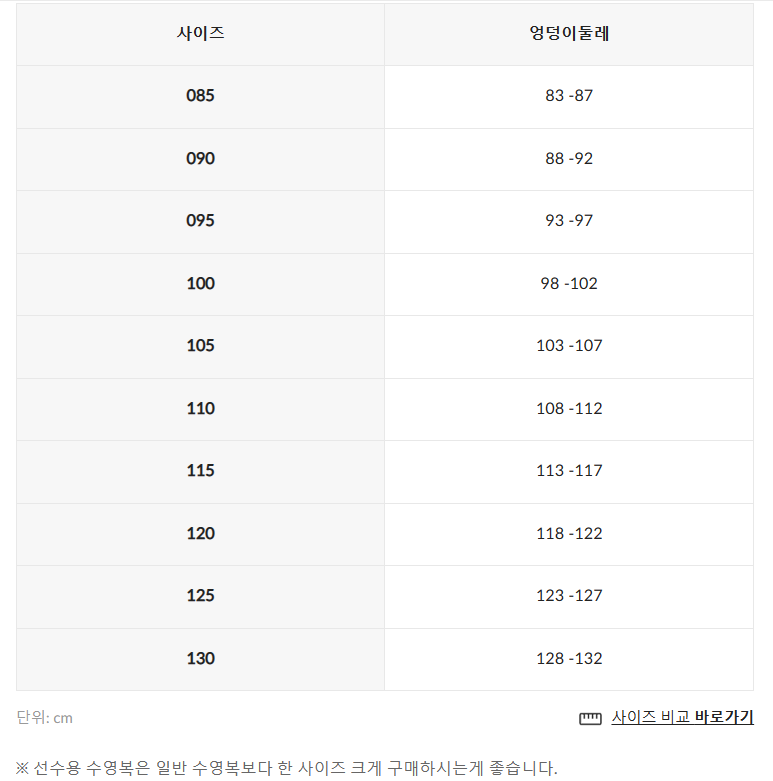
Task: Click size 090 row label
Action: (x=200, y=159)
